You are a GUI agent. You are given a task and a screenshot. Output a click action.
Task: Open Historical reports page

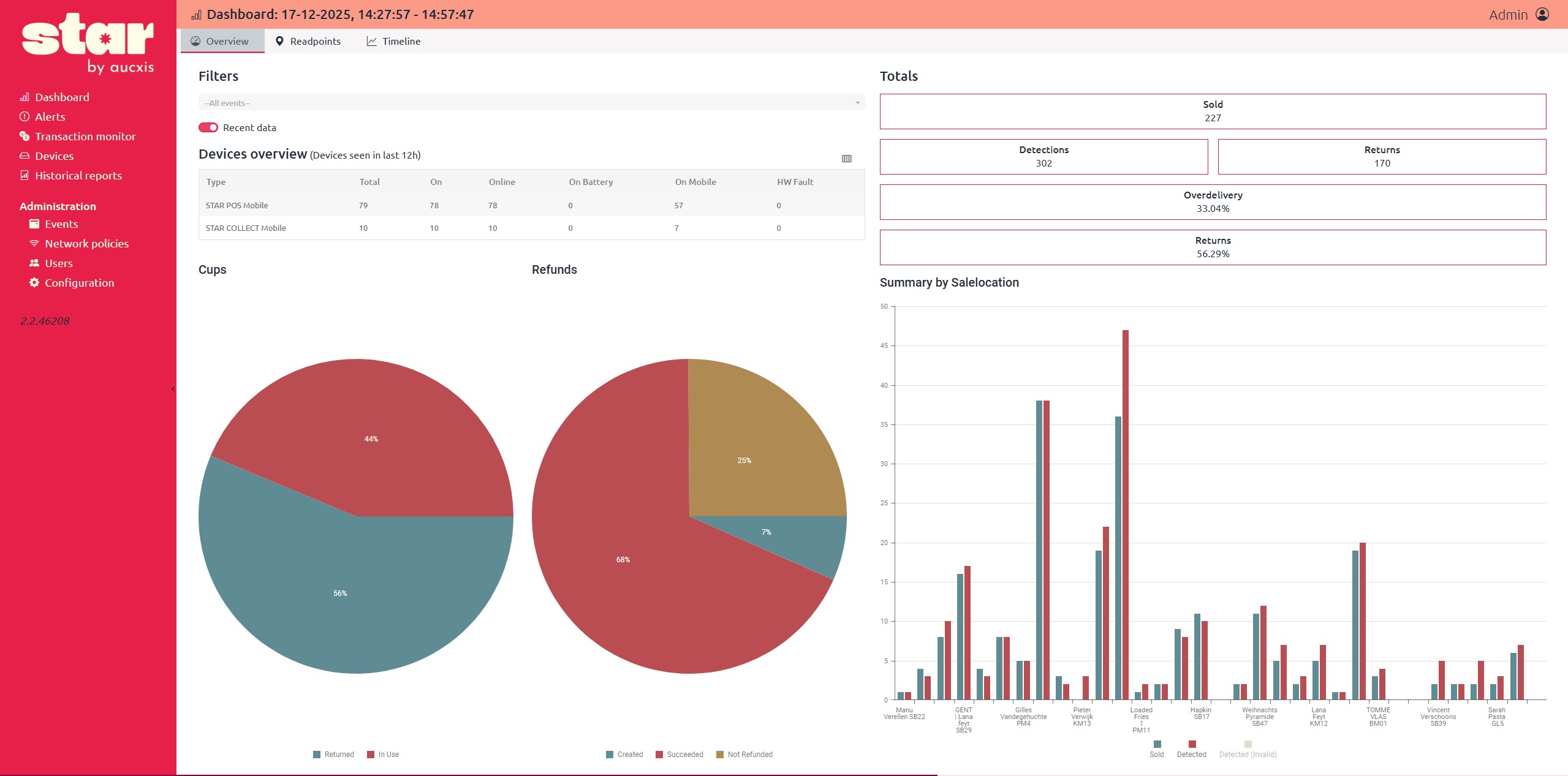[x=71, y=175]
